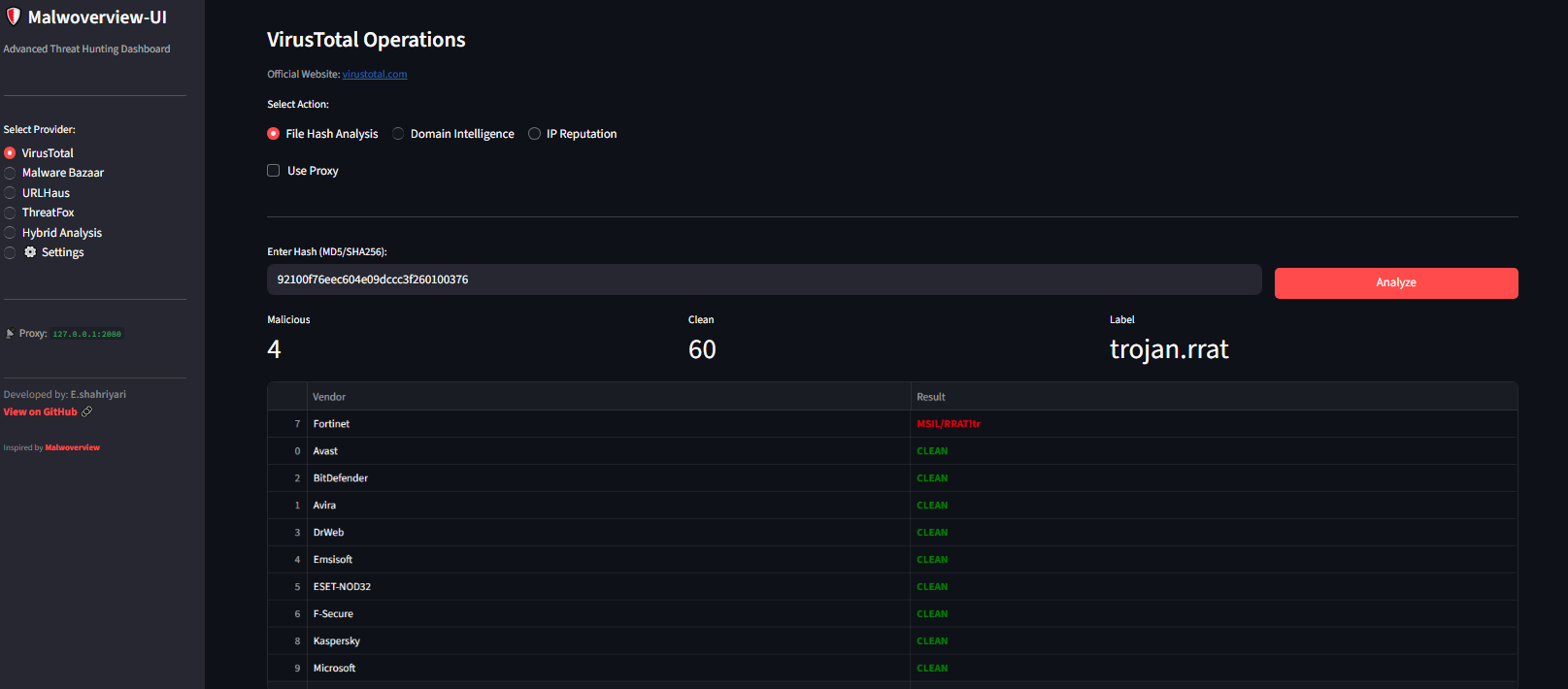This screenshot has height=689, width=1568.
Task: Click the Avira vendor cell
Action: coord(609,506)
